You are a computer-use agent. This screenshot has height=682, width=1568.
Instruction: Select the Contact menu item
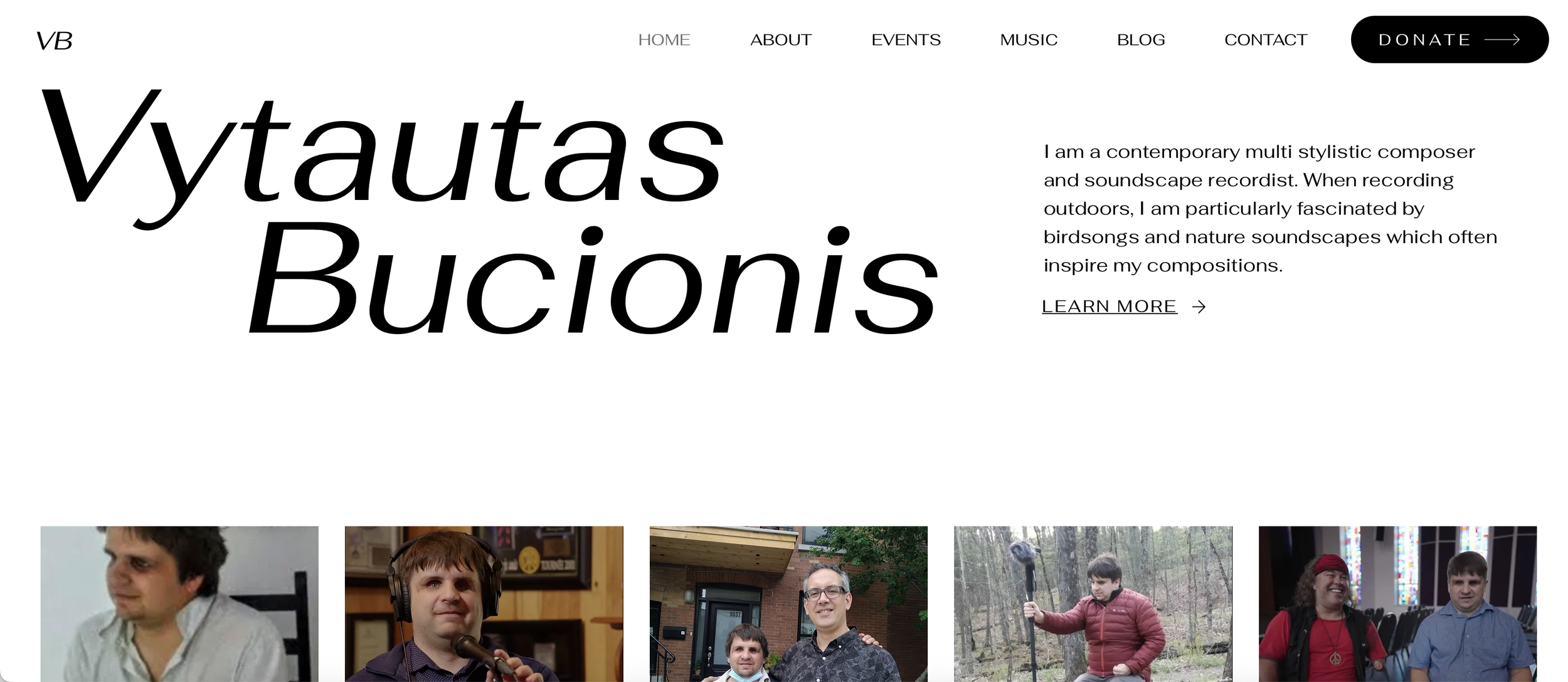[1265, 40]
